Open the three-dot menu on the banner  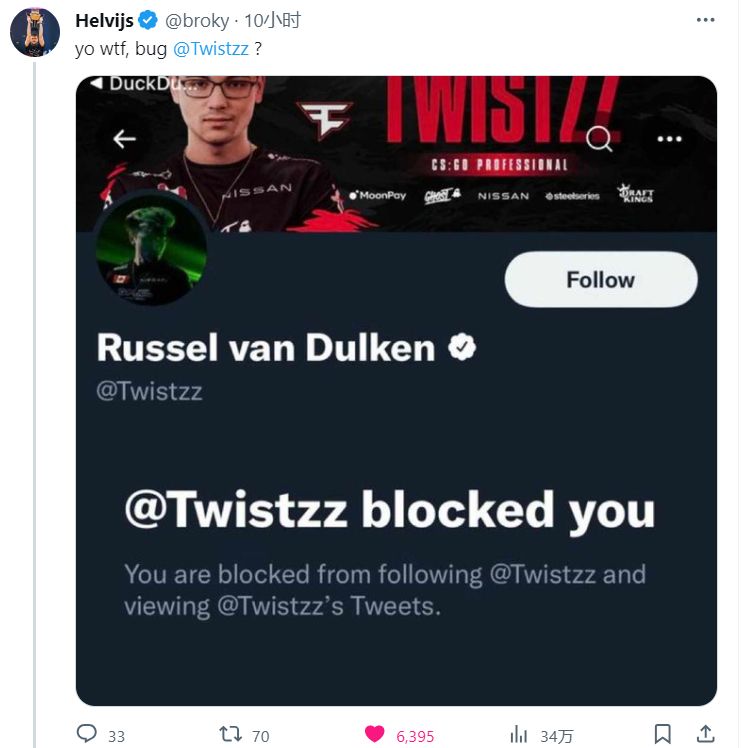point(669,139)
